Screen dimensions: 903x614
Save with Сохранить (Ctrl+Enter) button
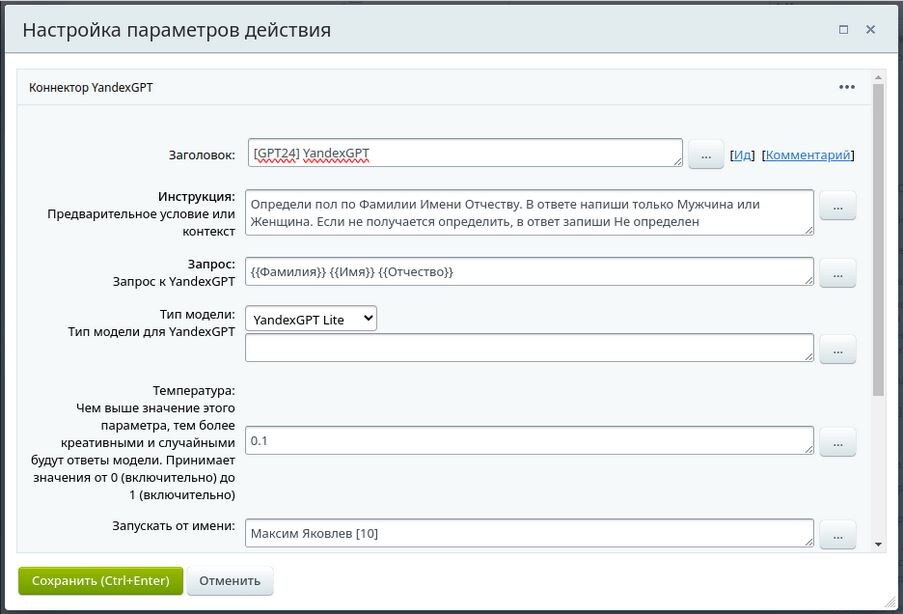(101, 581)
